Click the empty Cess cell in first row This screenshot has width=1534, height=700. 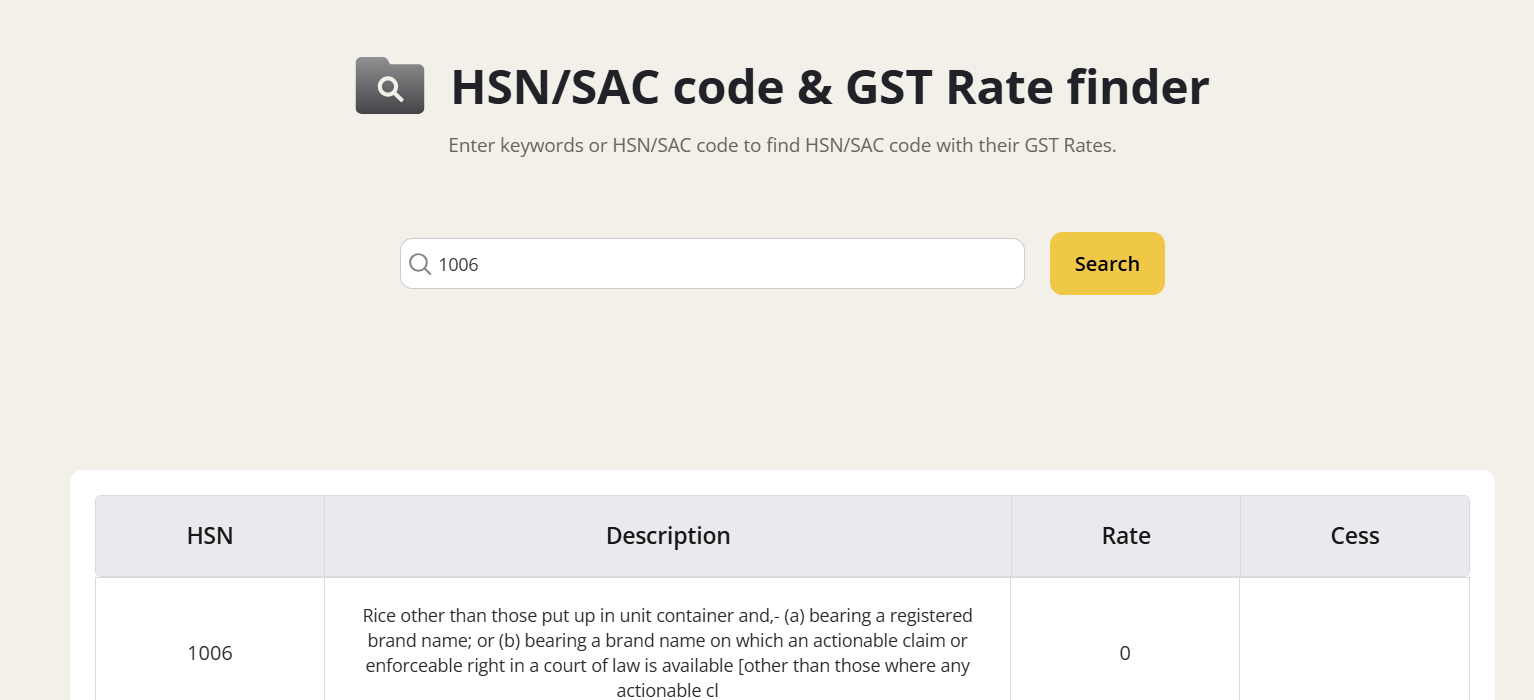click(1355, 653)
